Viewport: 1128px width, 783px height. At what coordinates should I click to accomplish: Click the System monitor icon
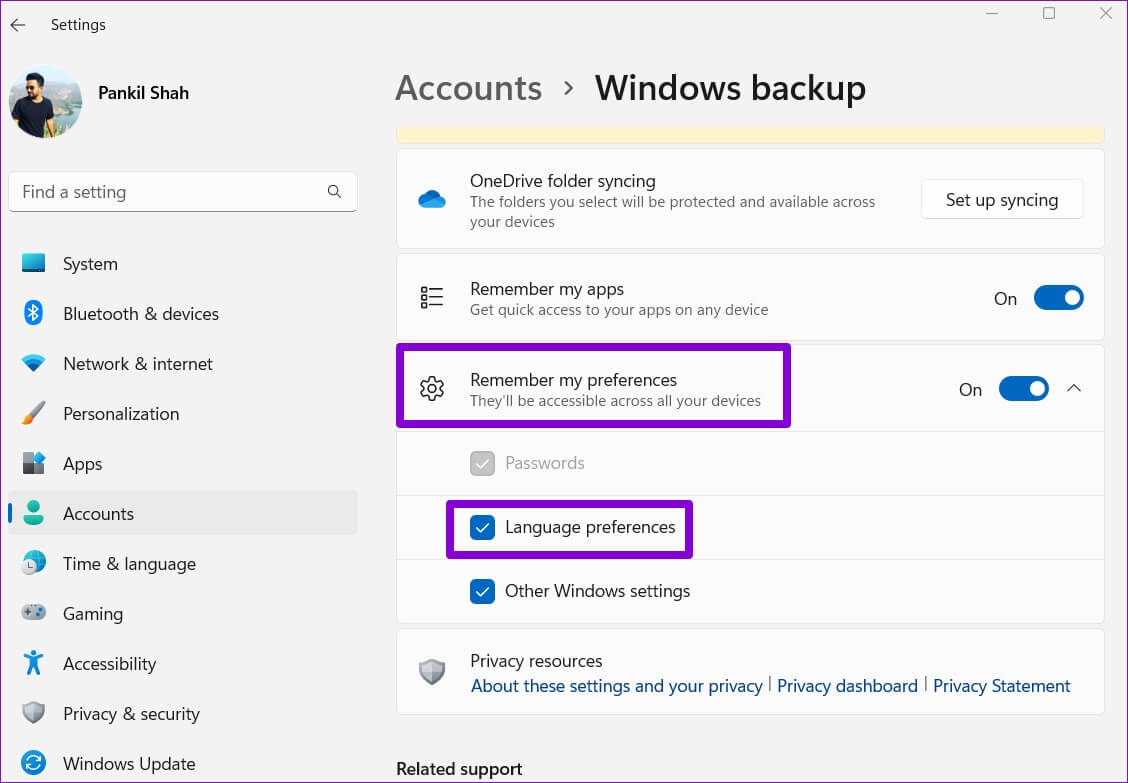(33, 263)
